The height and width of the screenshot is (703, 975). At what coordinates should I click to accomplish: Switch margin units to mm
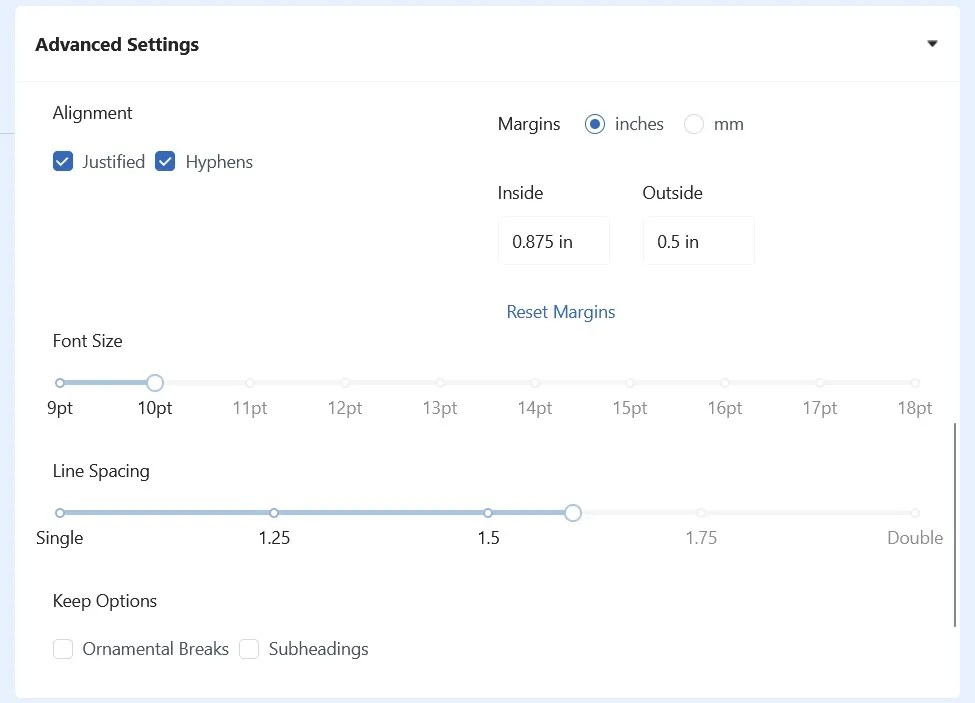tap(694, 124)
